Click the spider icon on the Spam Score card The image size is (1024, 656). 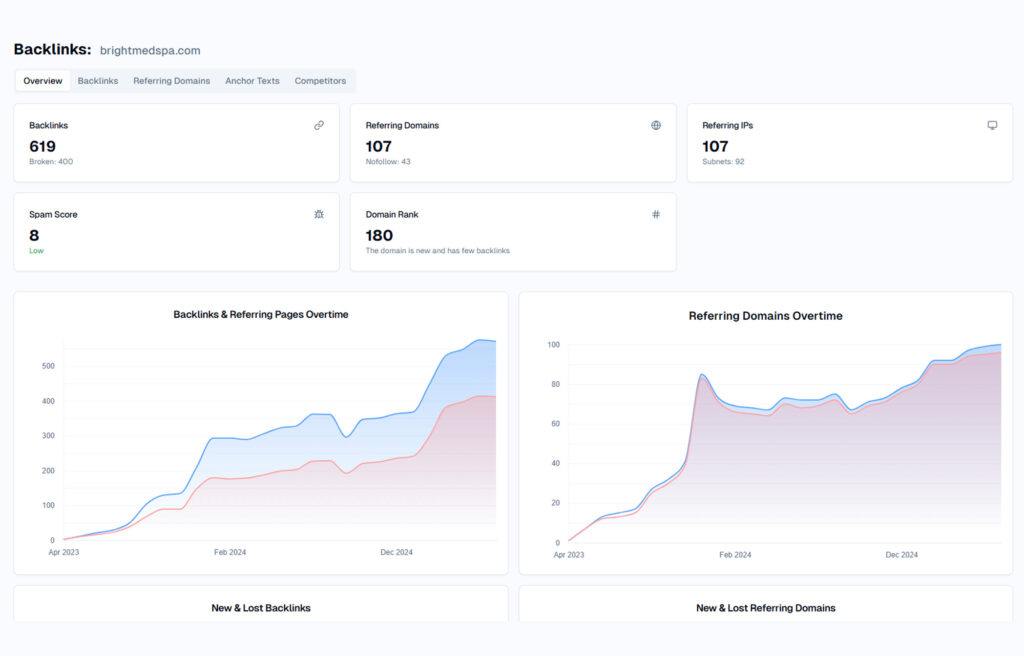(x=319, y=213)
